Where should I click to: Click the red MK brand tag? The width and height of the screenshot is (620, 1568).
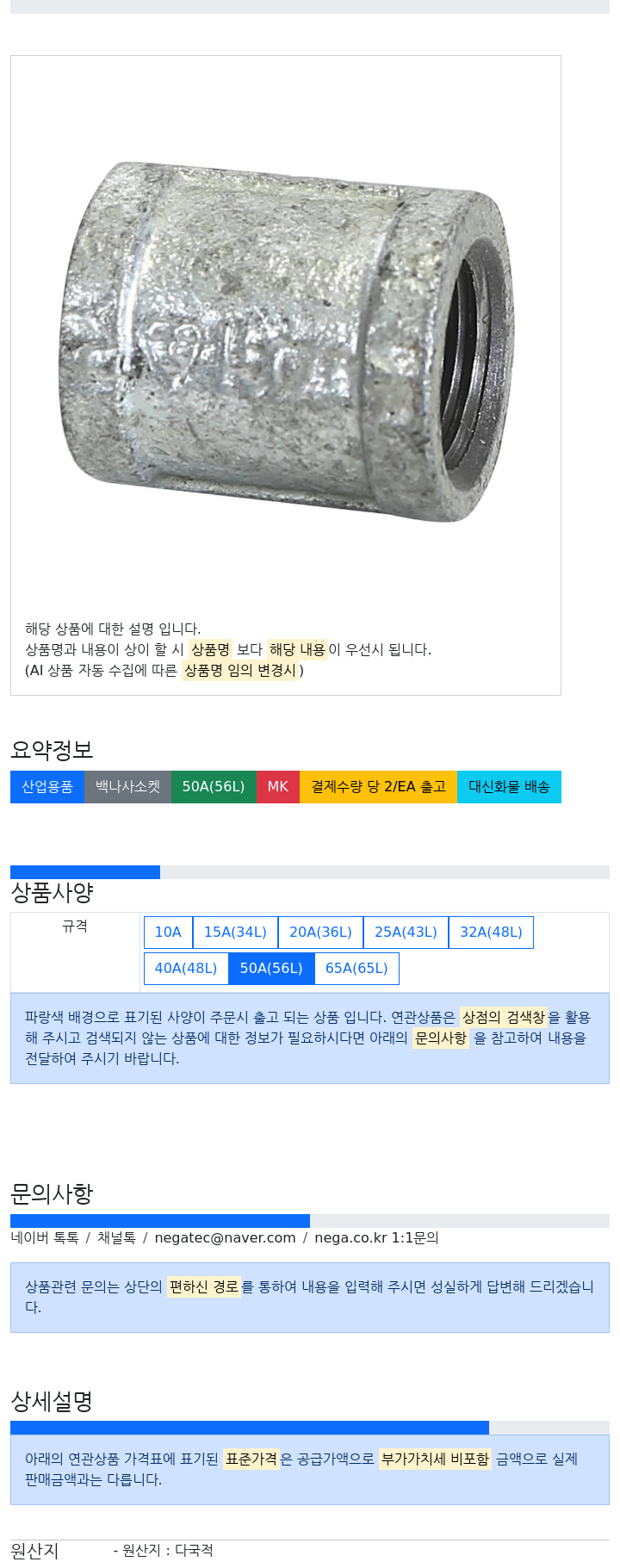278,787
